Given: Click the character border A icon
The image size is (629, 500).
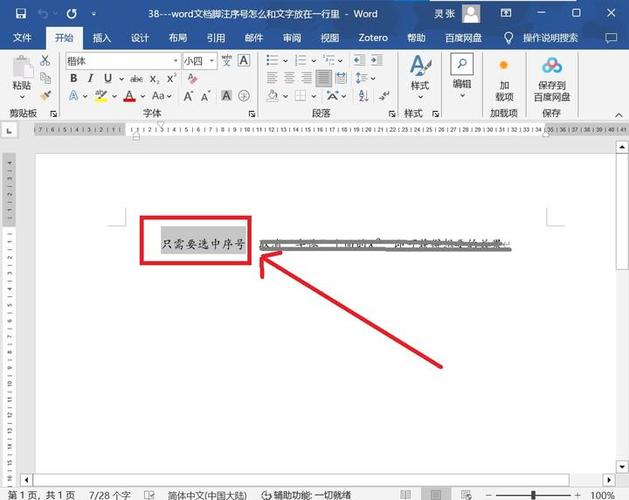Looking at the screenshot, I should pos(243,61).
